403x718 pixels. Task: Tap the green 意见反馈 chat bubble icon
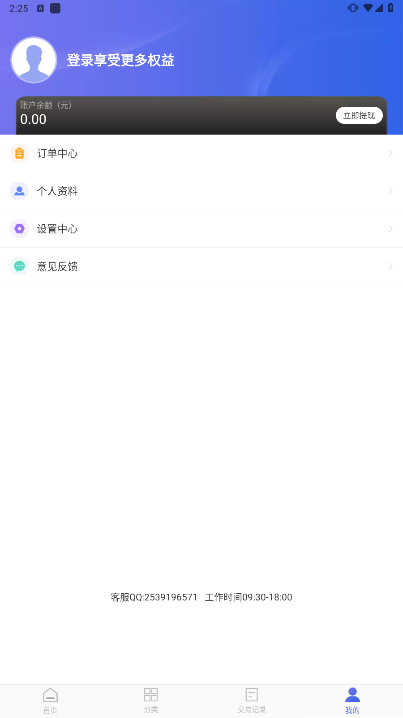pyautogui.click(x=19, y=266)
